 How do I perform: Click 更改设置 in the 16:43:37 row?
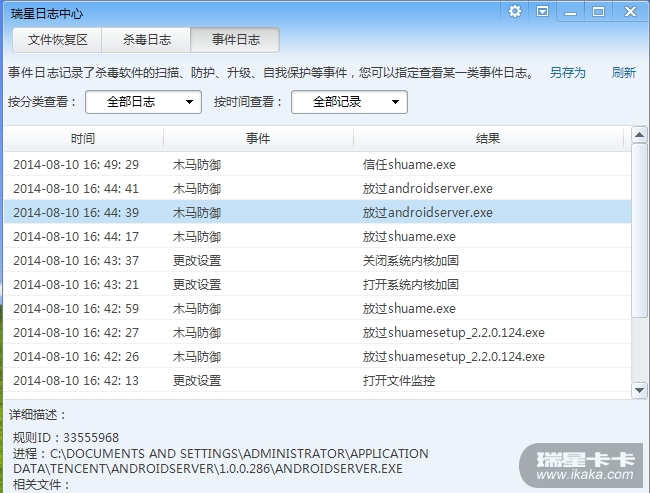197,261
